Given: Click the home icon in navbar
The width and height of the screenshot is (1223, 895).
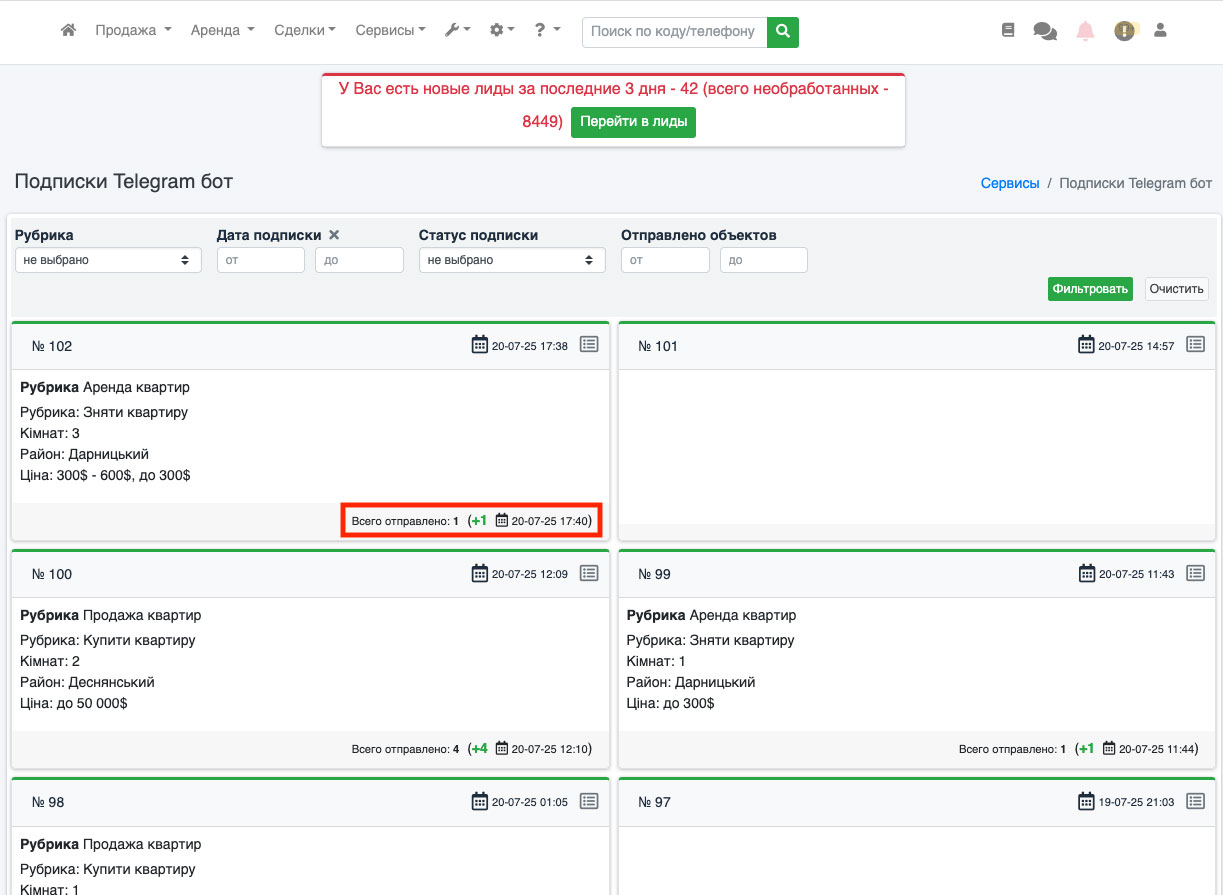Looking at the screenshot, I should click(x=68, y=31).
